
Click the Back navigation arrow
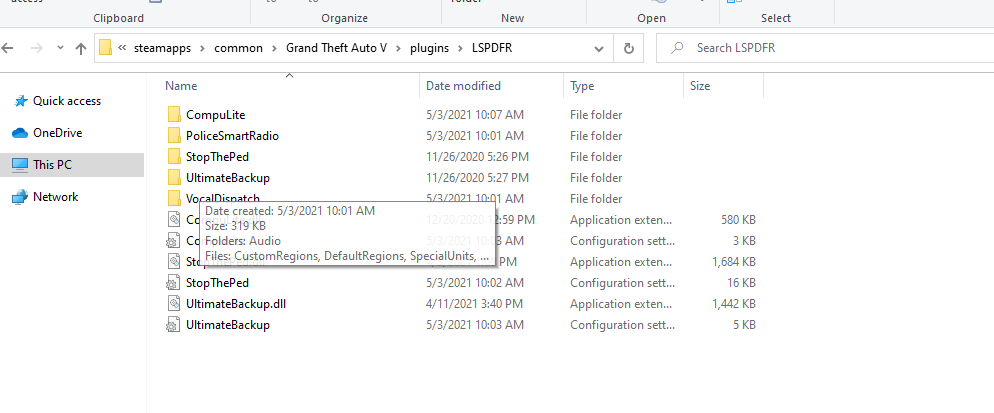coord(9,48)
